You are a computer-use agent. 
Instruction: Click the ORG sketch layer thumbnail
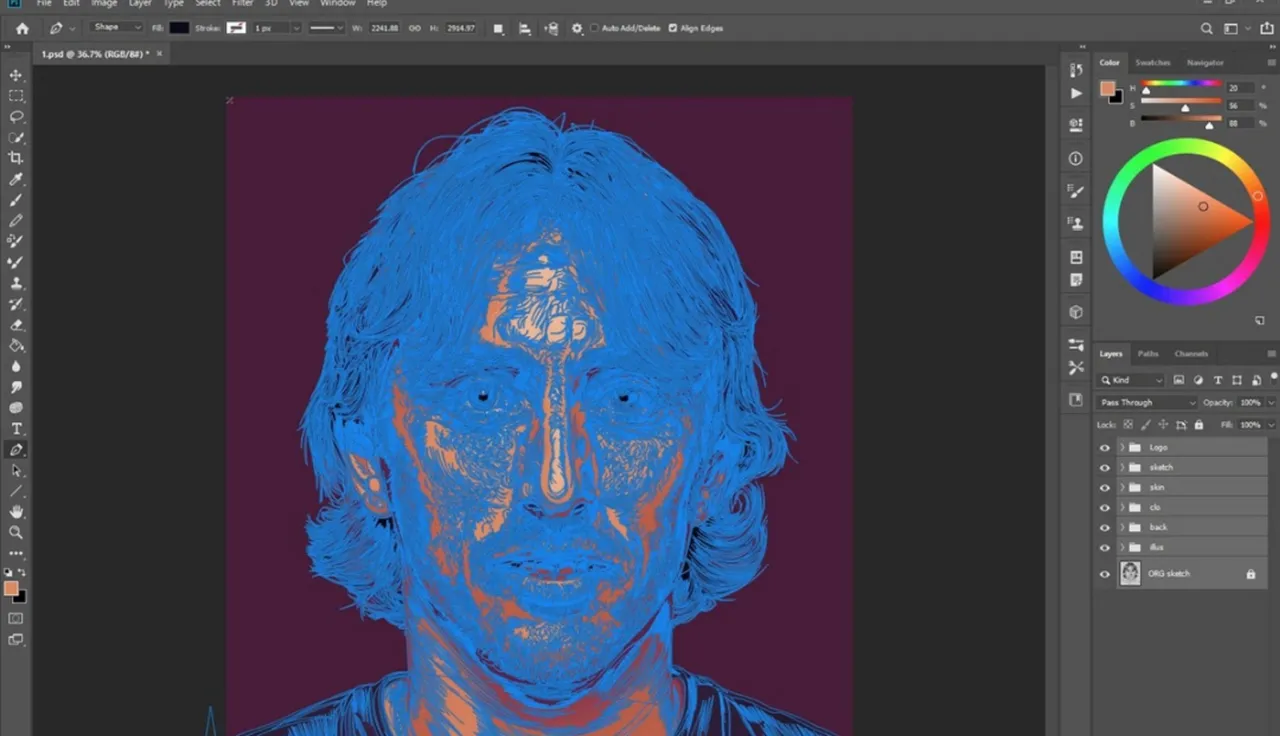coord(1130,574)
